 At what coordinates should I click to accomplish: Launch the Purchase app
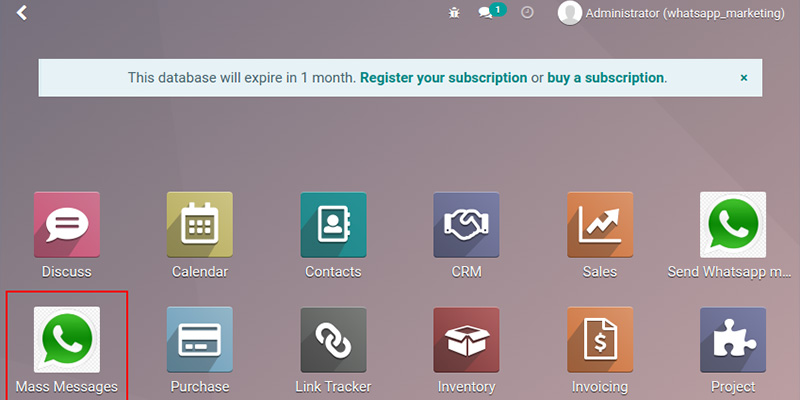(x=200, y=340)
